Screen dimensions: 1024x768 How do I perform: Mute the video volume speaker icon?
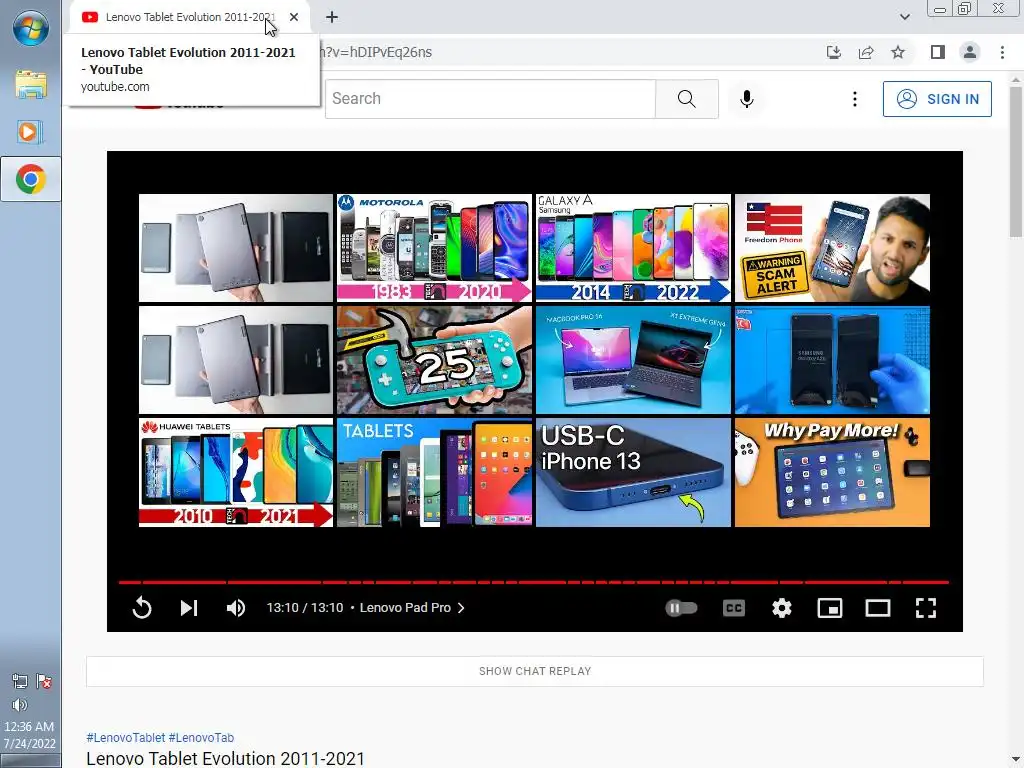click(x=236, y=608)
